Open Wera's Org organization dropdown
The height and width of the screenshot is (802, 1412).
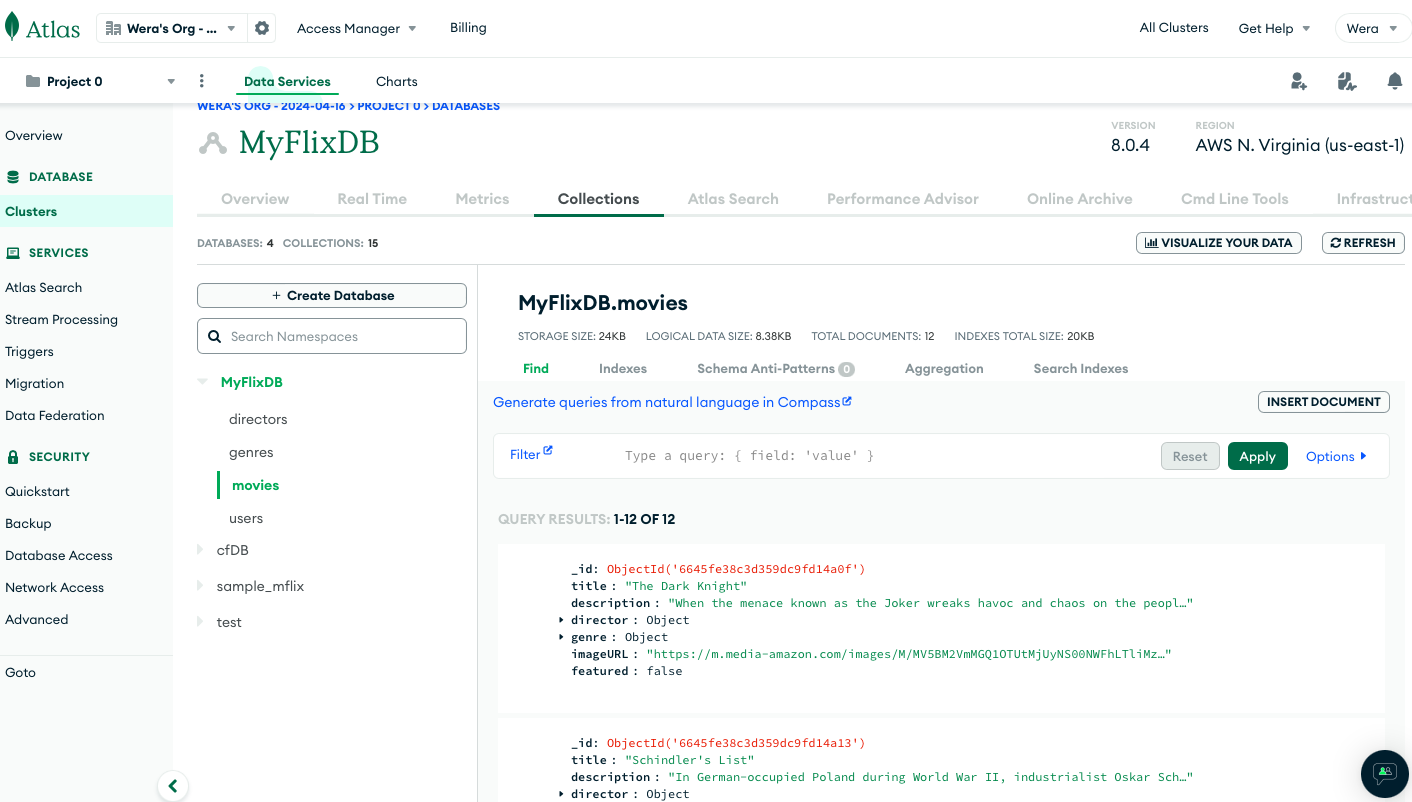tap(173, 28)
